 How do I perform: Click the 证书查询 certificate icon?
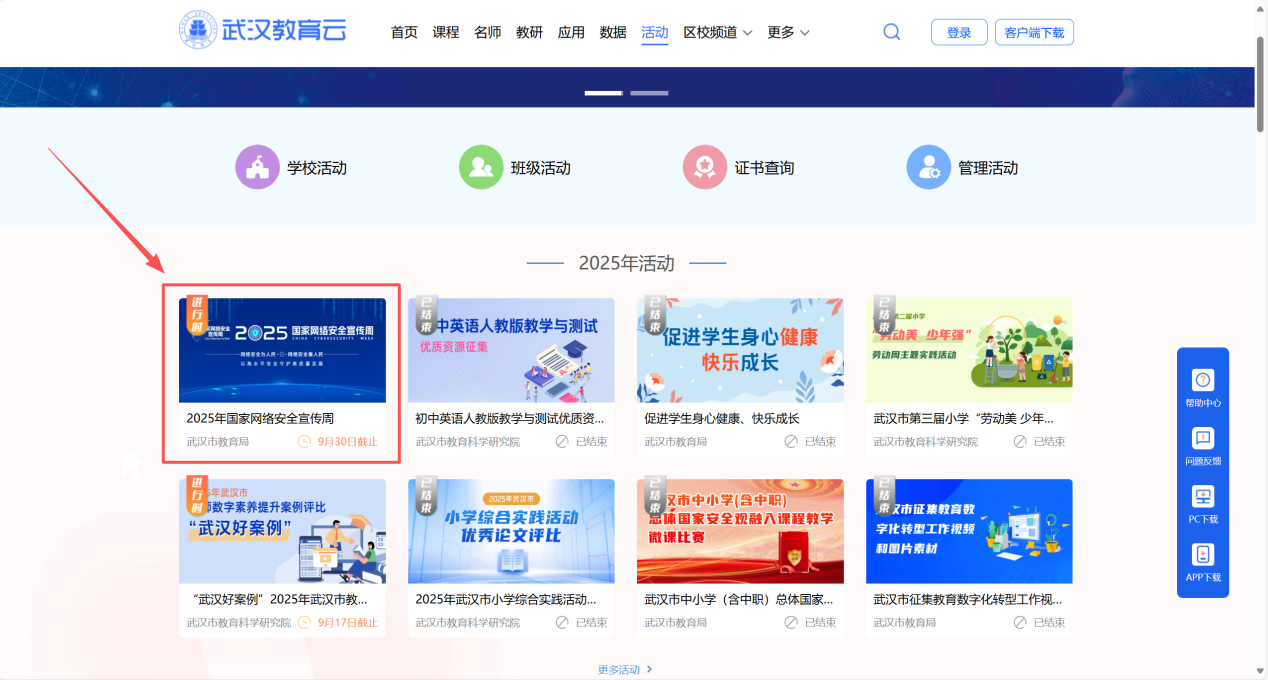point(705,167)
